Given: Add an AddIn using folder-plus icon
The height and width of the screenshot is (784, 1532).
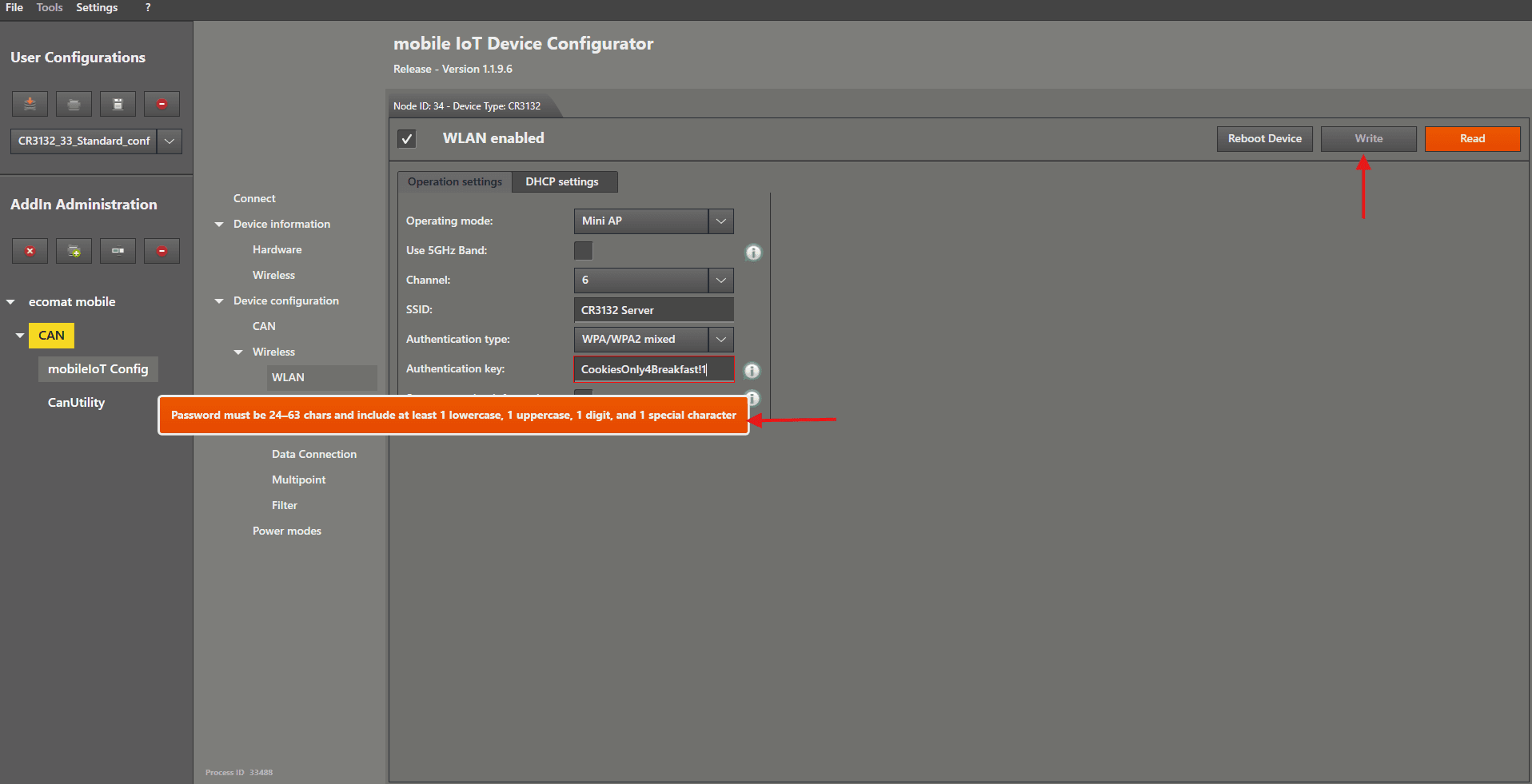Looking at the screenshot, I should 74,251.
